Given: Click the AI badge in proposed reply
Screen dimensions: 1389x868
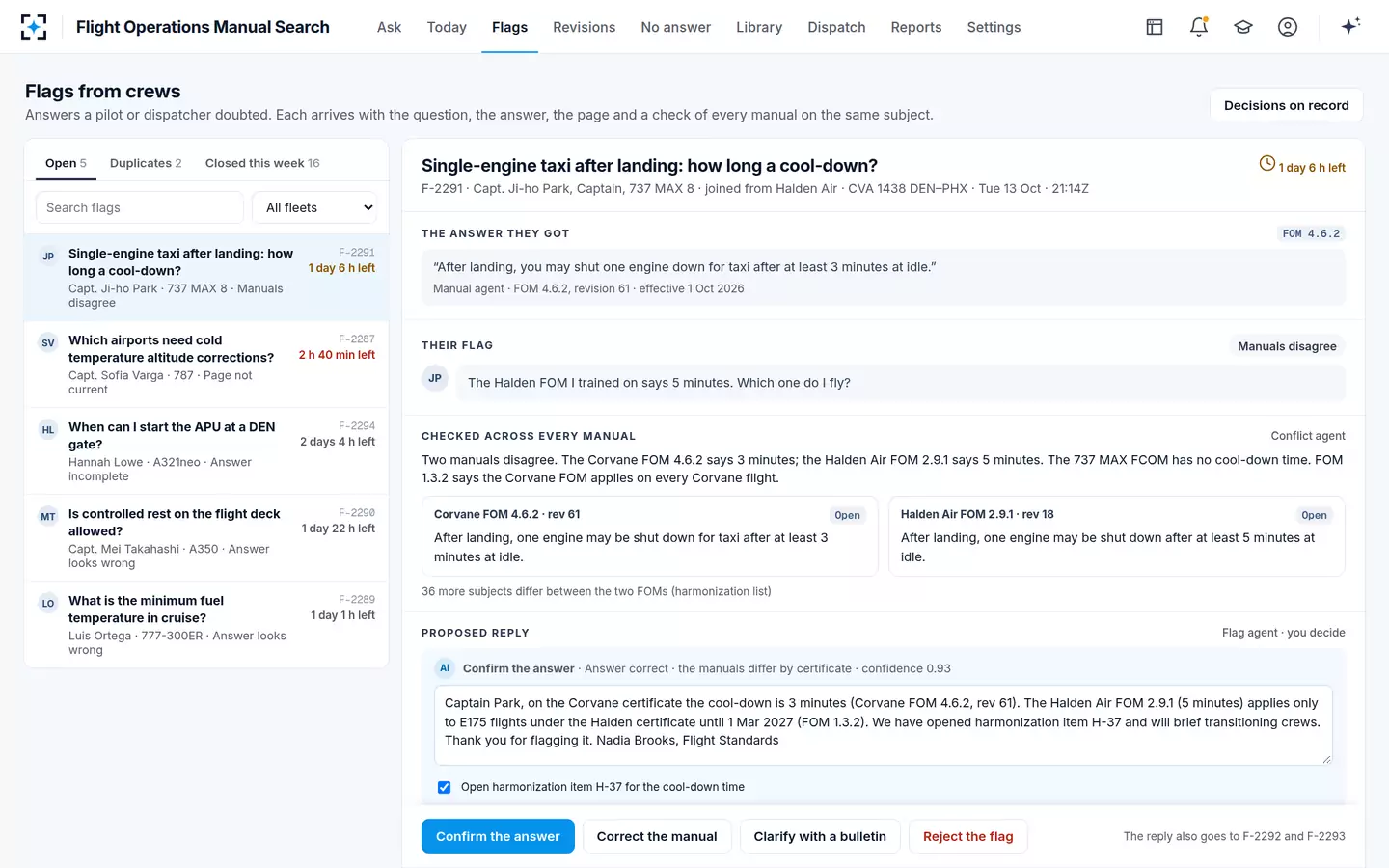Looking at the screenshot, I should (445, 667).
